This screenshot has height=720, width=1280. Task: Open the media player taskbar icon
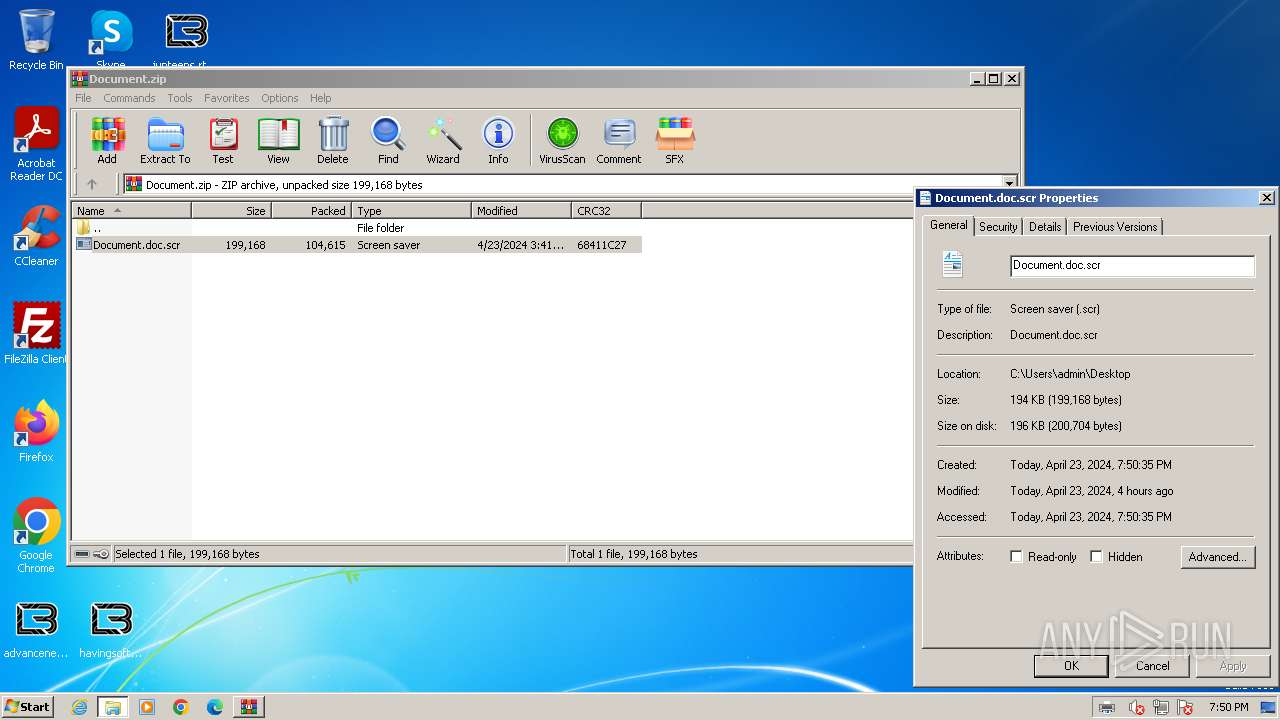147,707
